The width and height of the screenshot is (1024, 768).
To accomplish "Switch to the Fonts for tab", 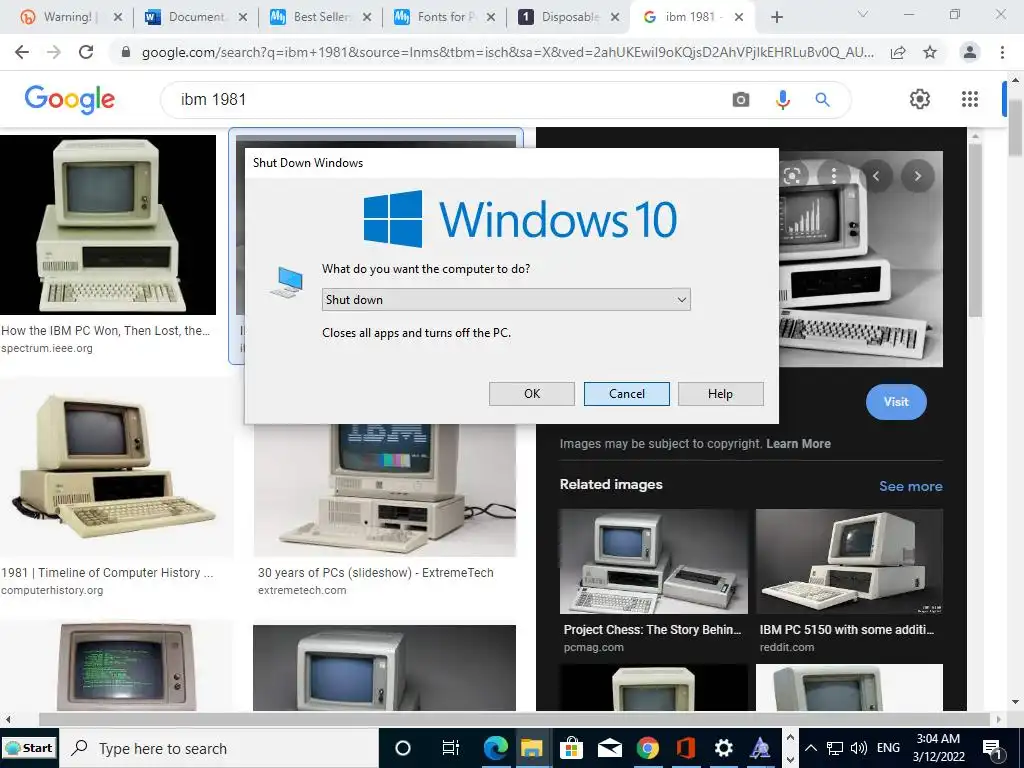I will click(445, 17).
